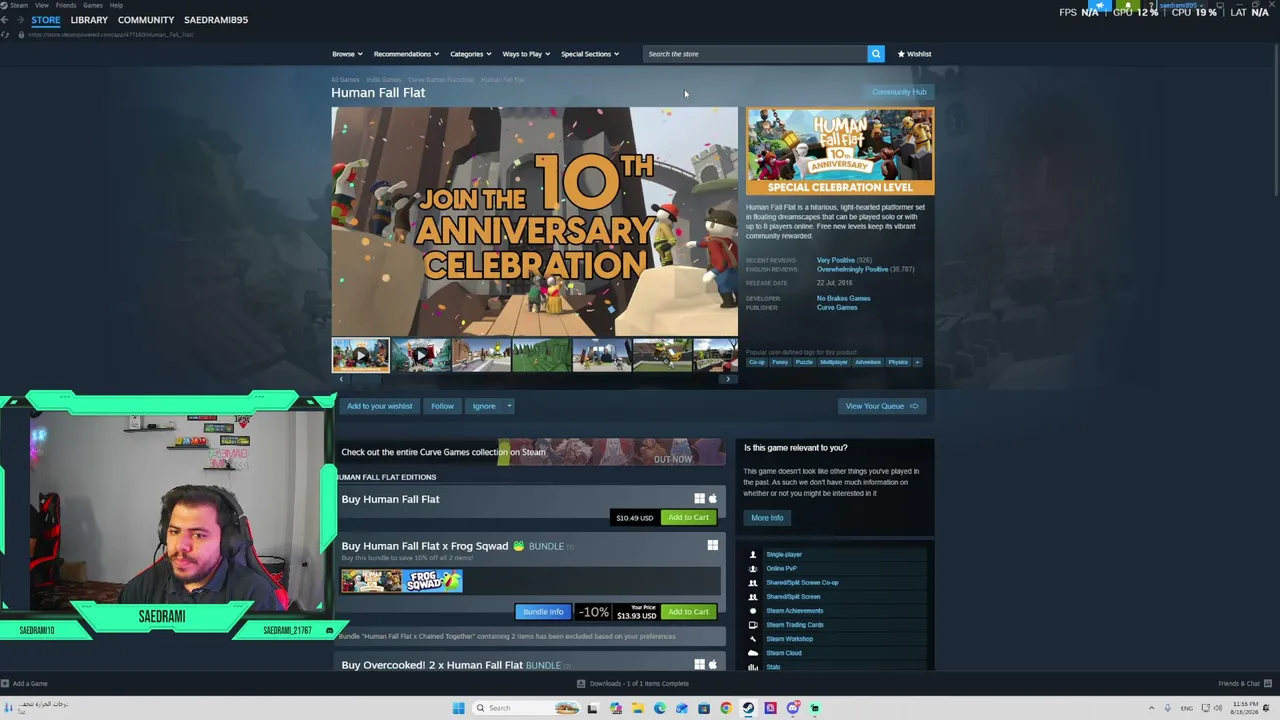Expand the Special Sections dropdown

590,54
